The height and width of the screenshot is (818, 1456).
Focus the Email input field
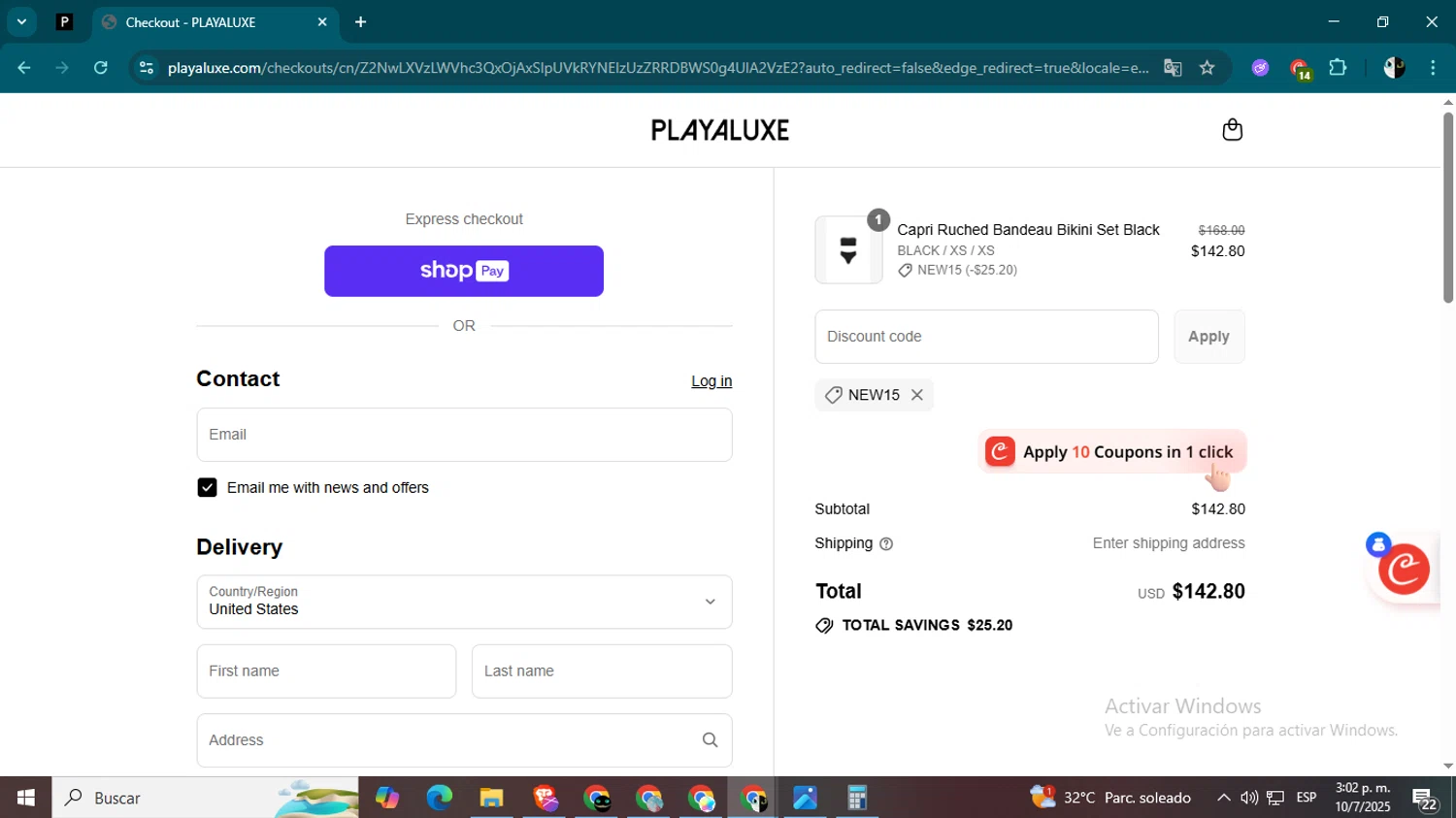tap(464, 435)
